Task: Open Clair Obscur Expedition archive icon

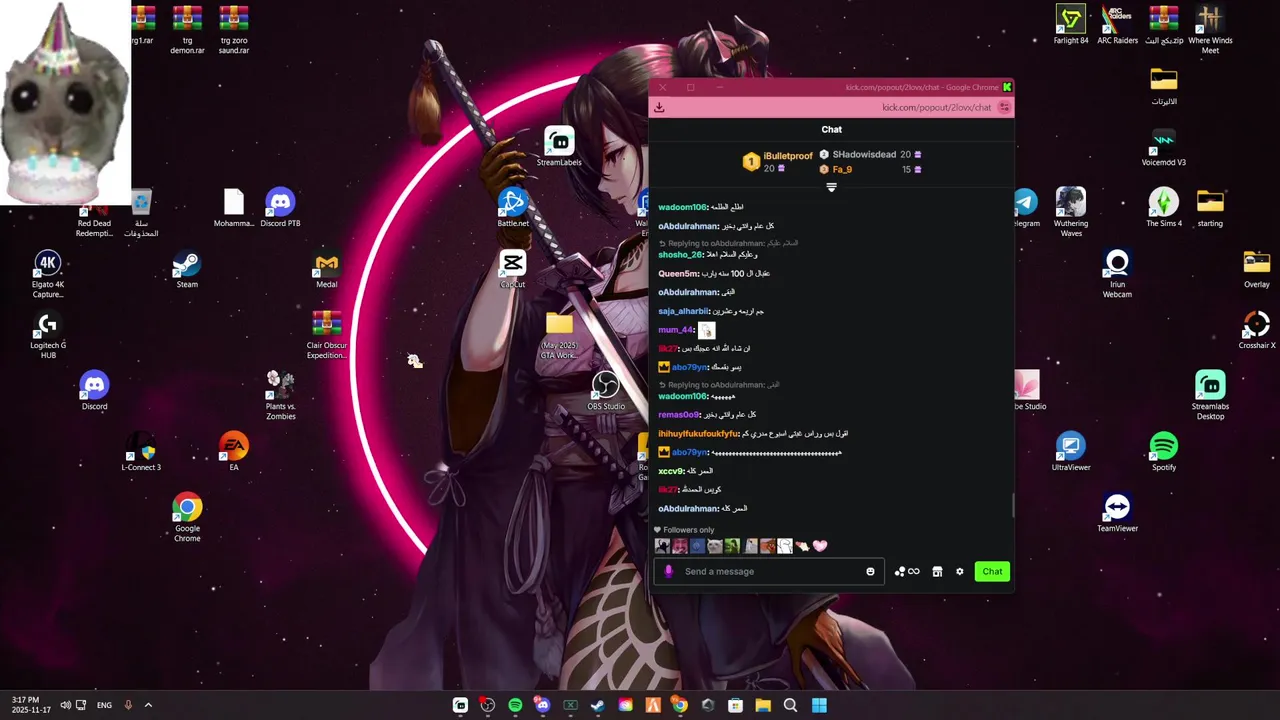Action: coord(327,336)
